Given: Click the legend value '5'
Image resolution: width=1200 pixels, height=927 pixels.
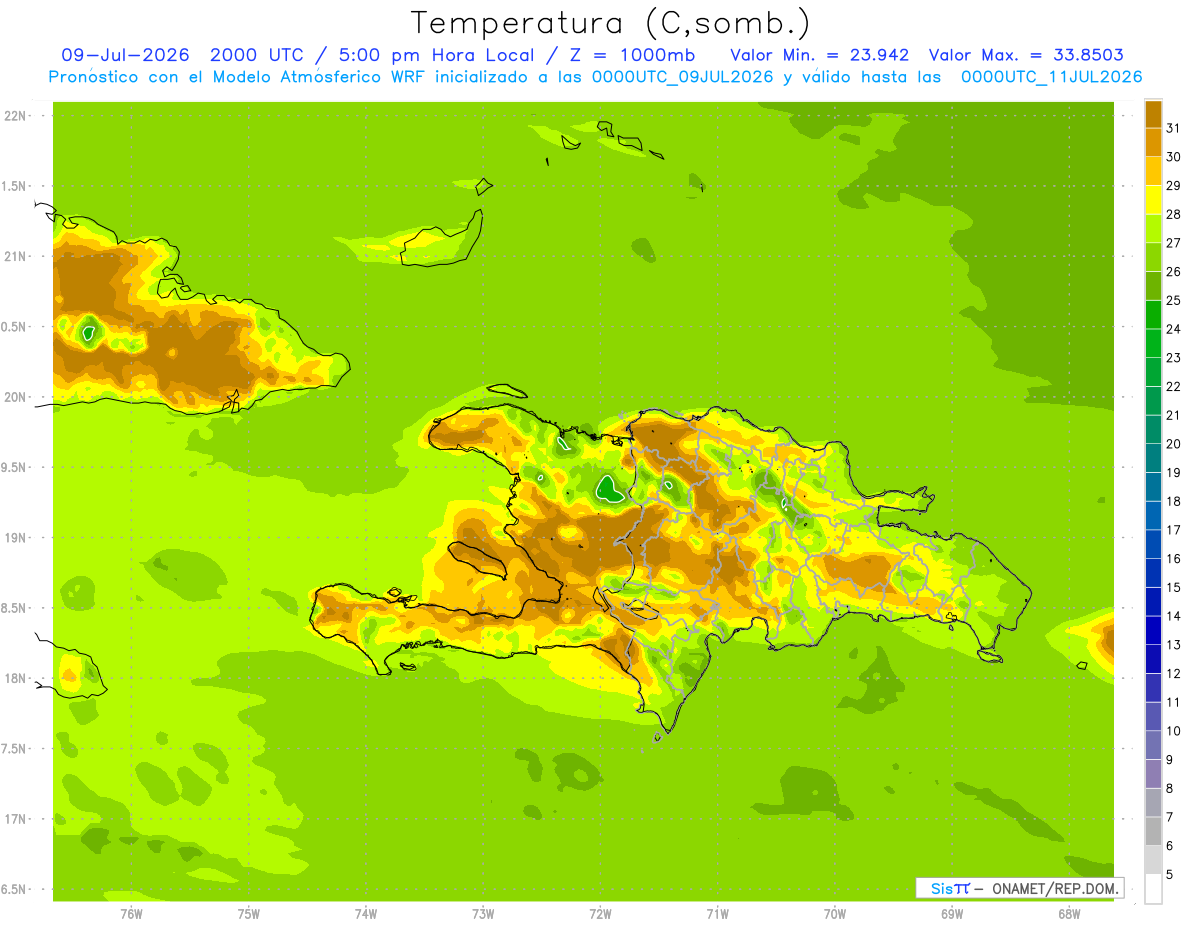Looking at the screenshot, I should [x=1170, y=875].
